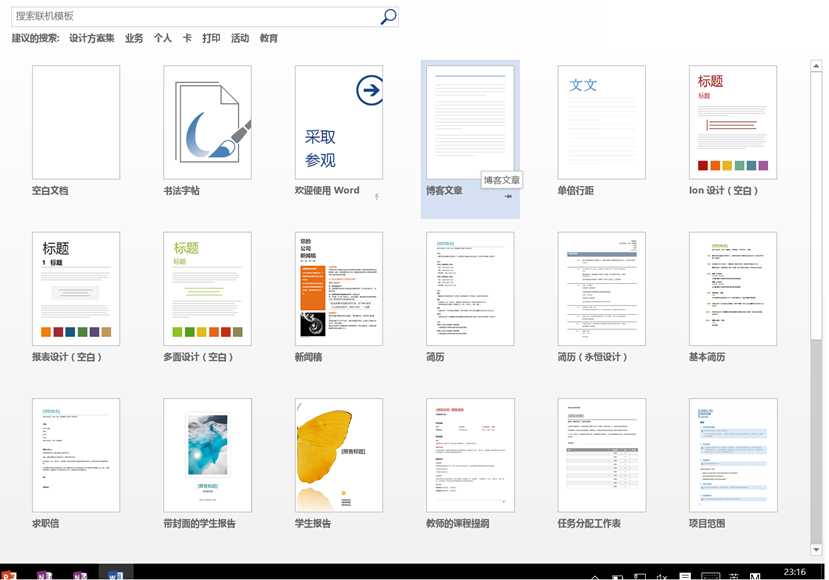Viewport: 829px width, 580px height.
Task: Choose the 报表设计（空白）template
Action: tap(76, 289)
